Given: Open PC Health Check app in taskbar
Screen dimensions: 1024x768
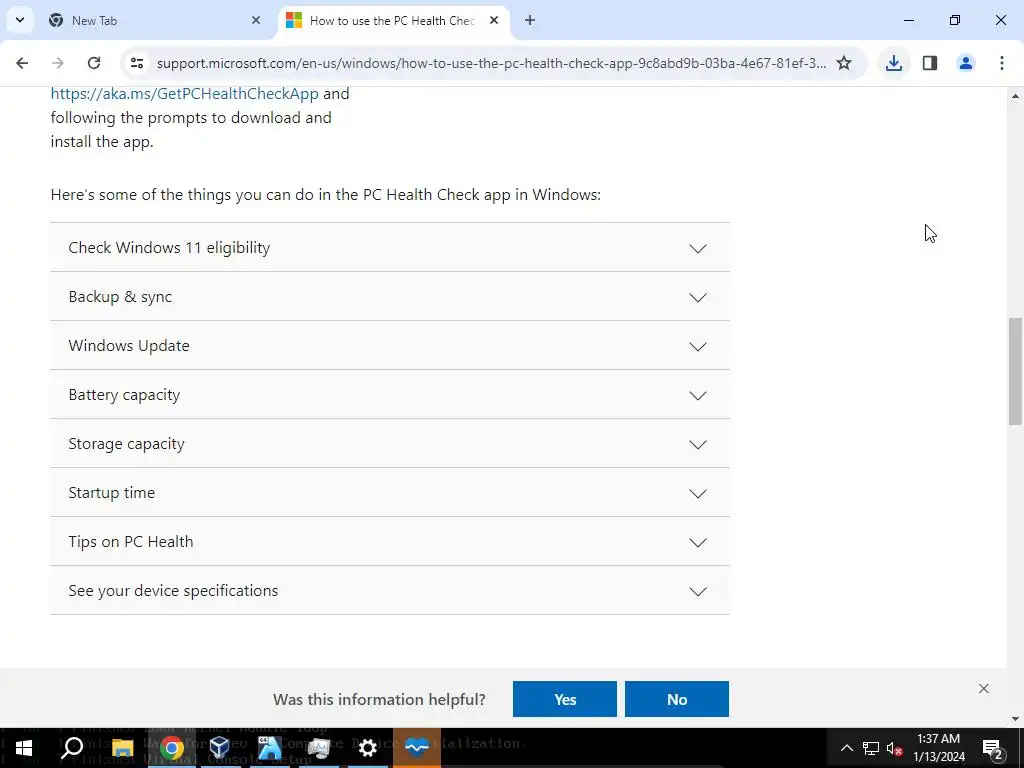Looking at the screenshot, I should coord(417,747).
